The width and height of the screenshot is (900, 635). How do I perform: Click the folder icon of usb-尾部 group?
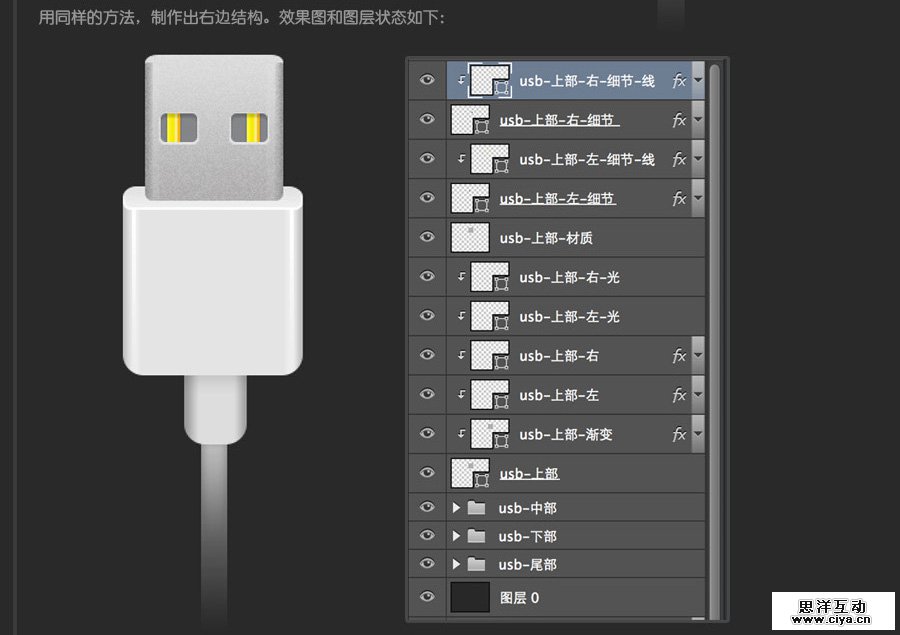point(474,564)
